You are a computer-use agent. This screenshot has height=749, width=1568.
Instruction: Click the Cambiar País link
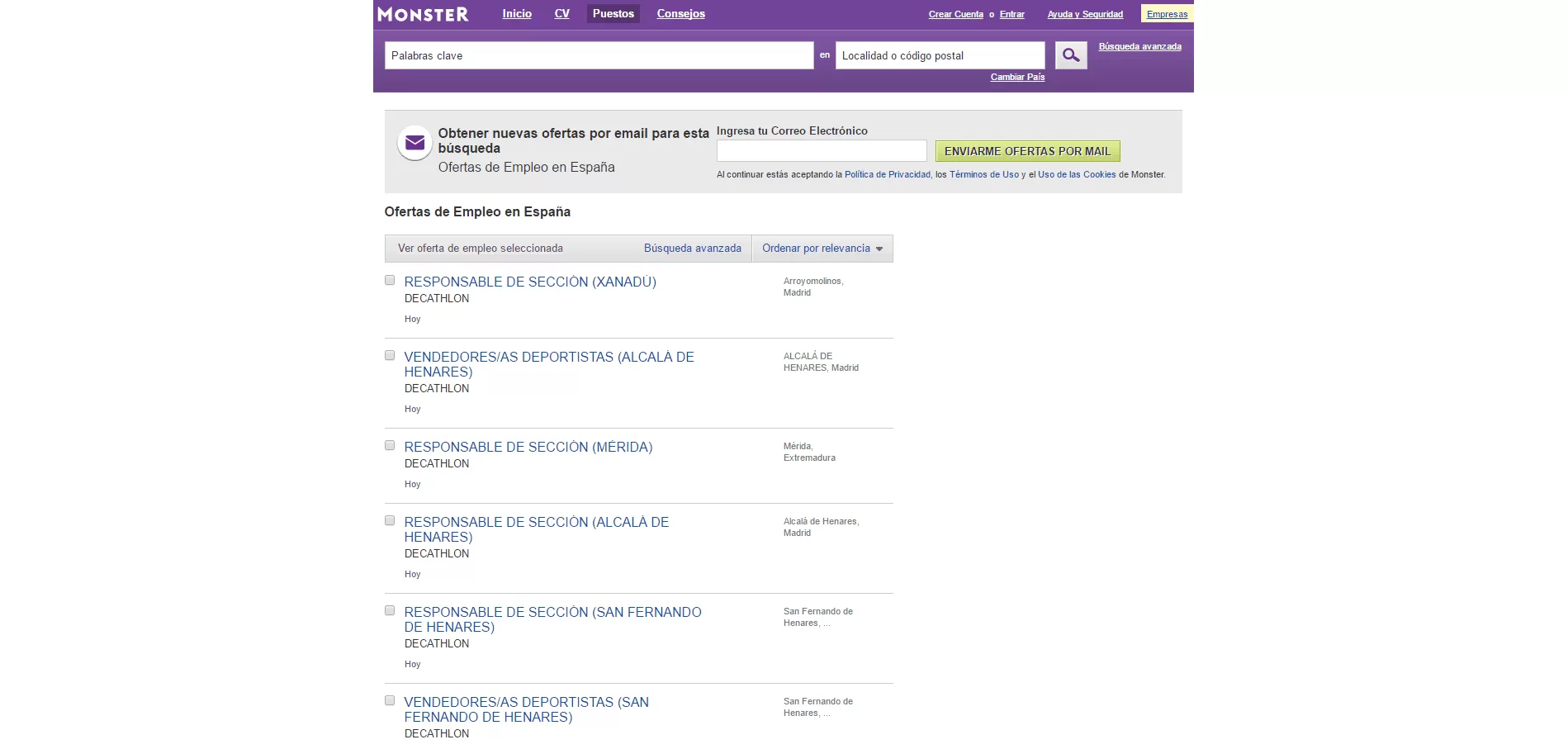coord(1017,77)
